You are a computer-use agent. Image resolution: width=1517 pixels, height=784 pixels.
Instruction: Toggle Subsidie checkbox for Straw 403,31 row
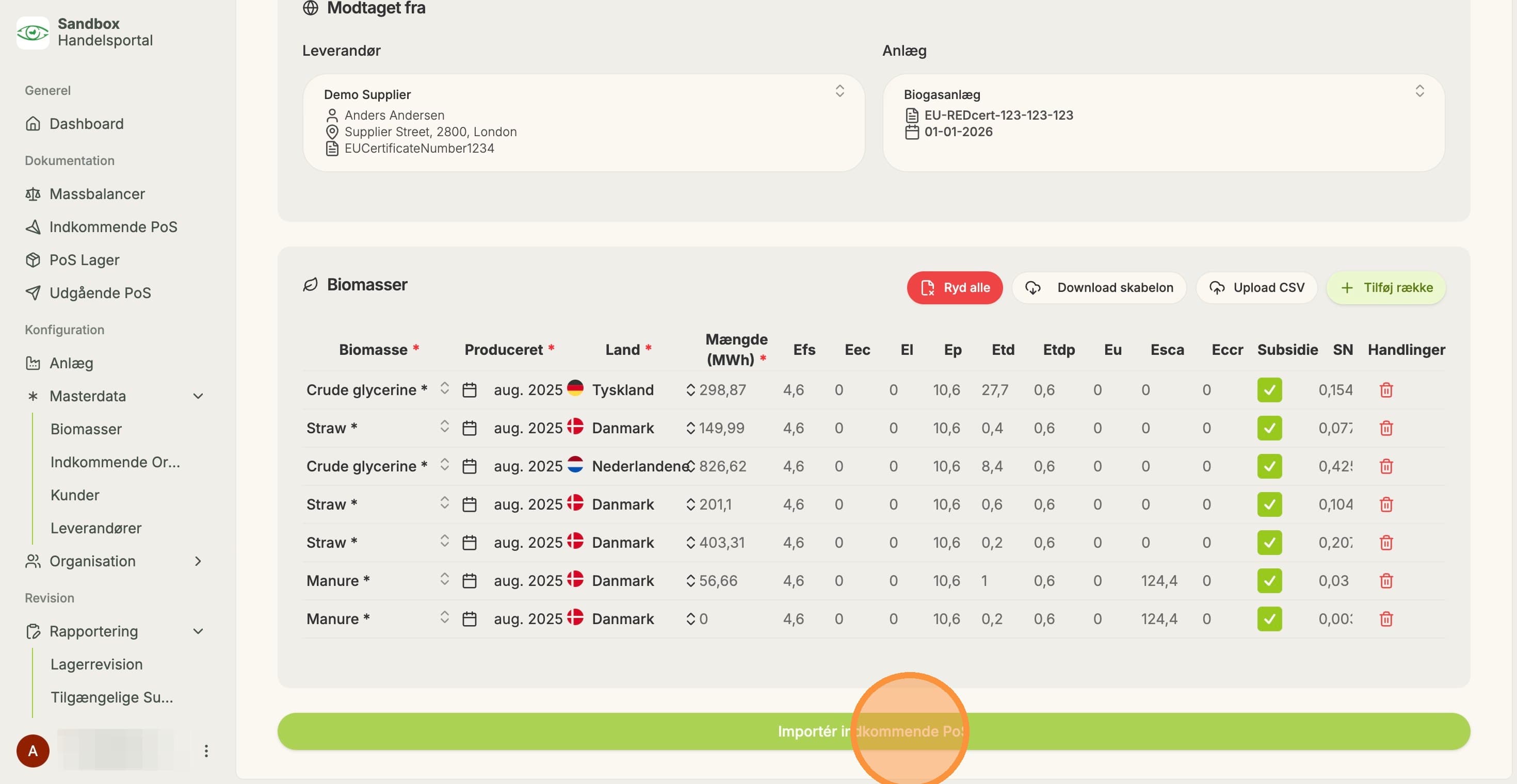coord(1270,543)
